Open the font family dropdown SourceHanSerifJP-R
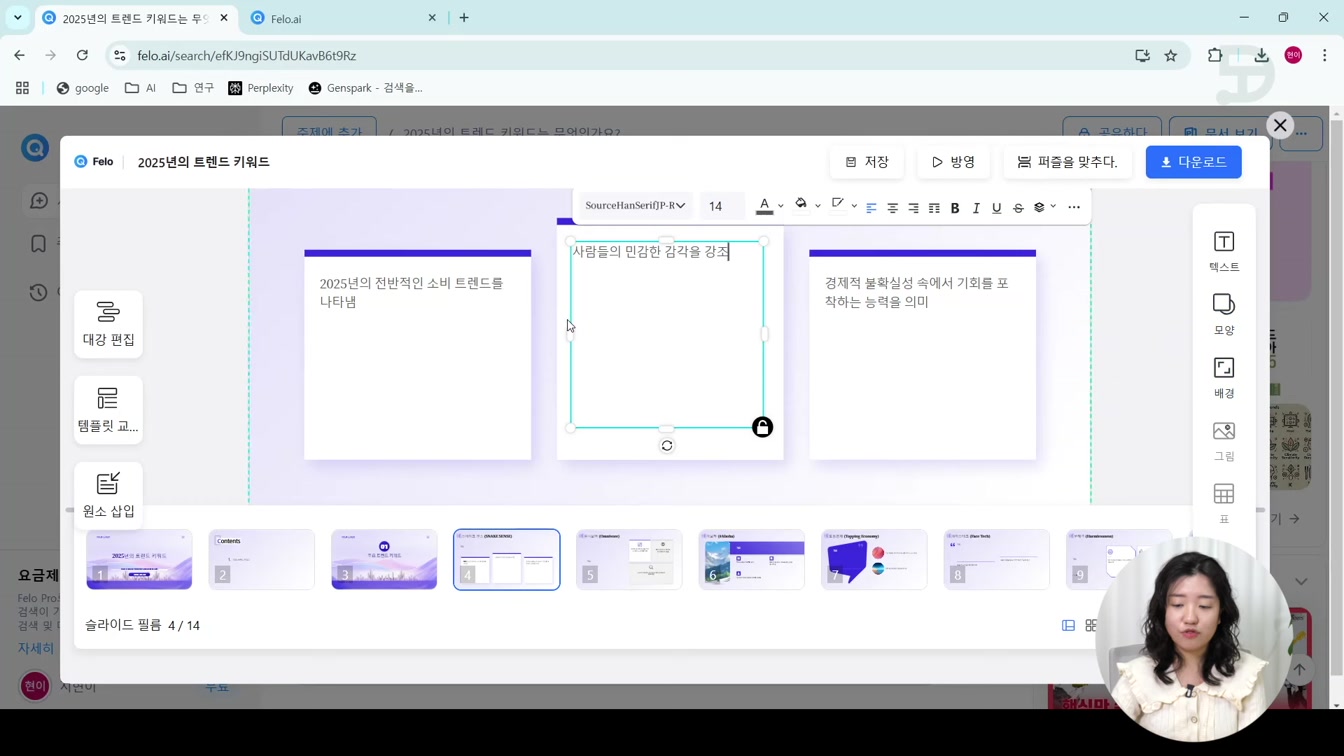 (x=634, y=206)
